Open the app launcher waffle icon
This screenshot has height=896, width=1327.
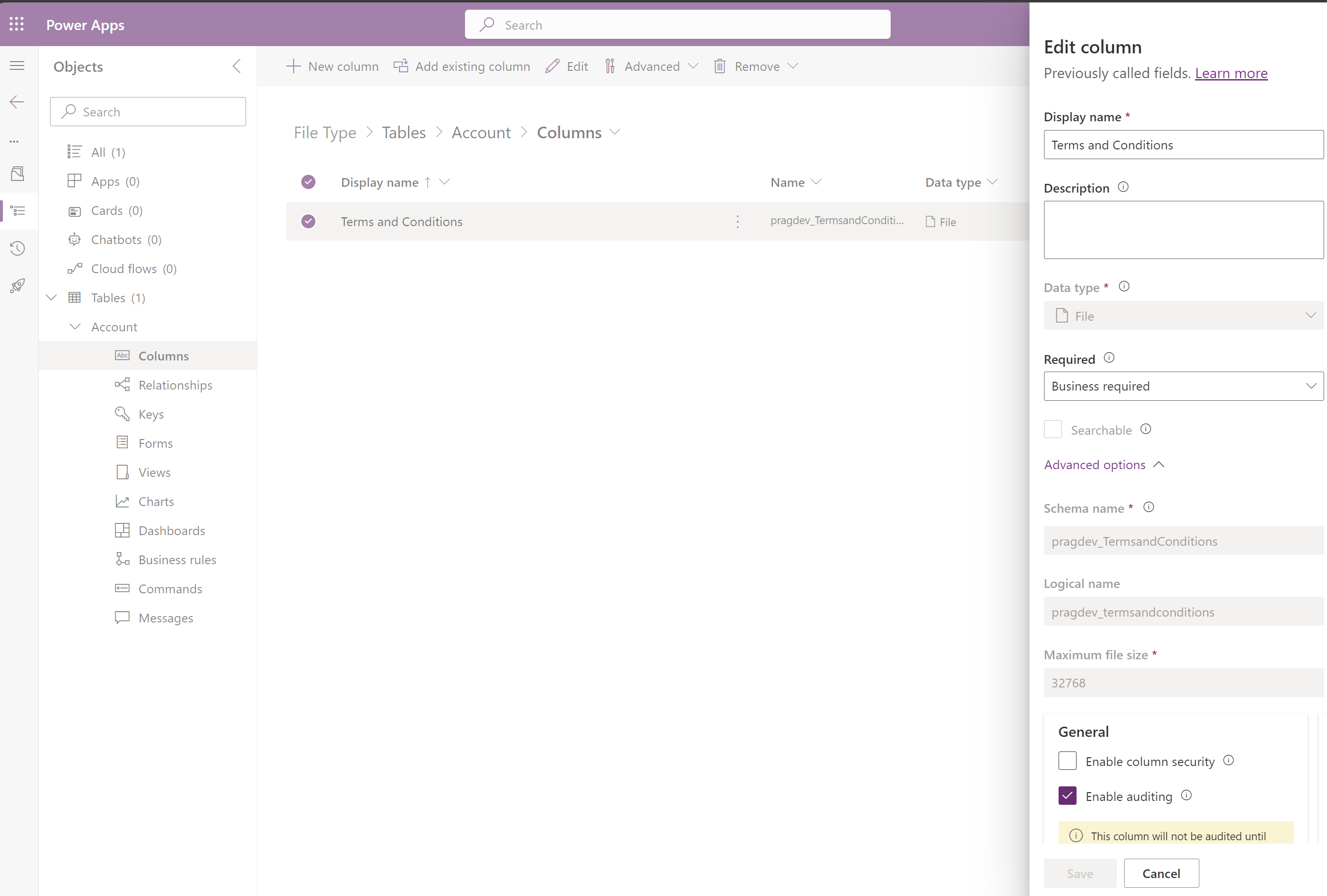click(17, 25)
